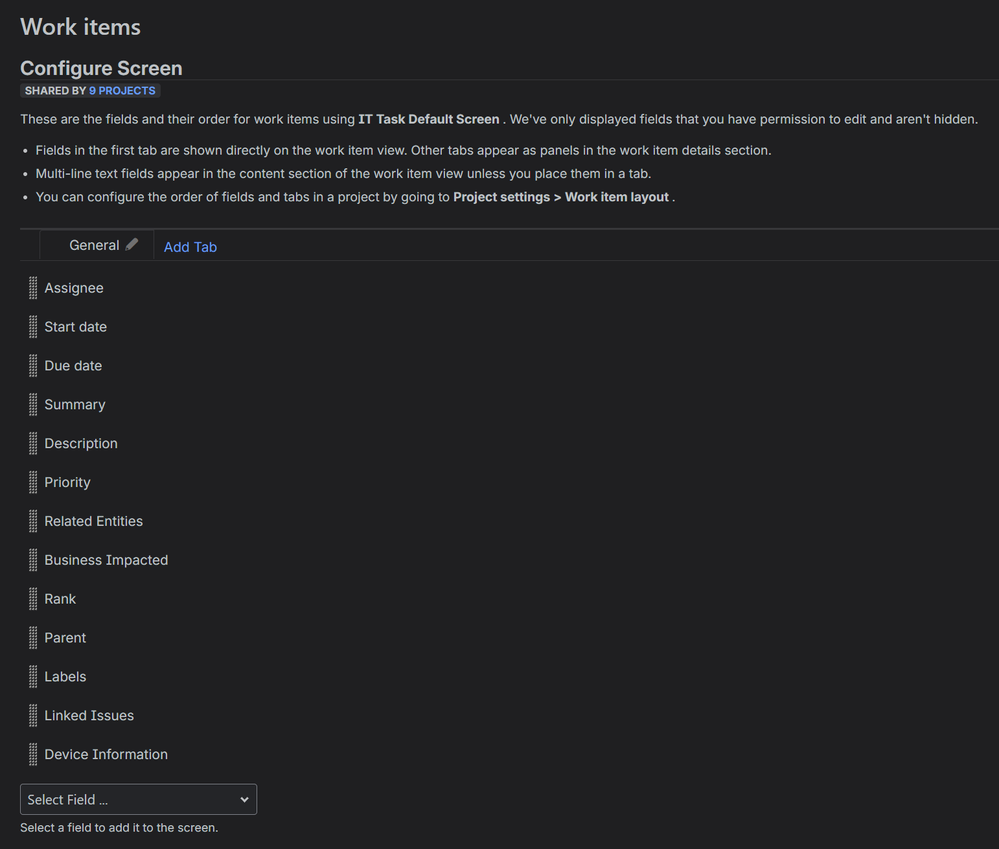This screenshot has width=999, height=849.
Task: Click the drag handle next to Device Information
Action: [32, 754]
